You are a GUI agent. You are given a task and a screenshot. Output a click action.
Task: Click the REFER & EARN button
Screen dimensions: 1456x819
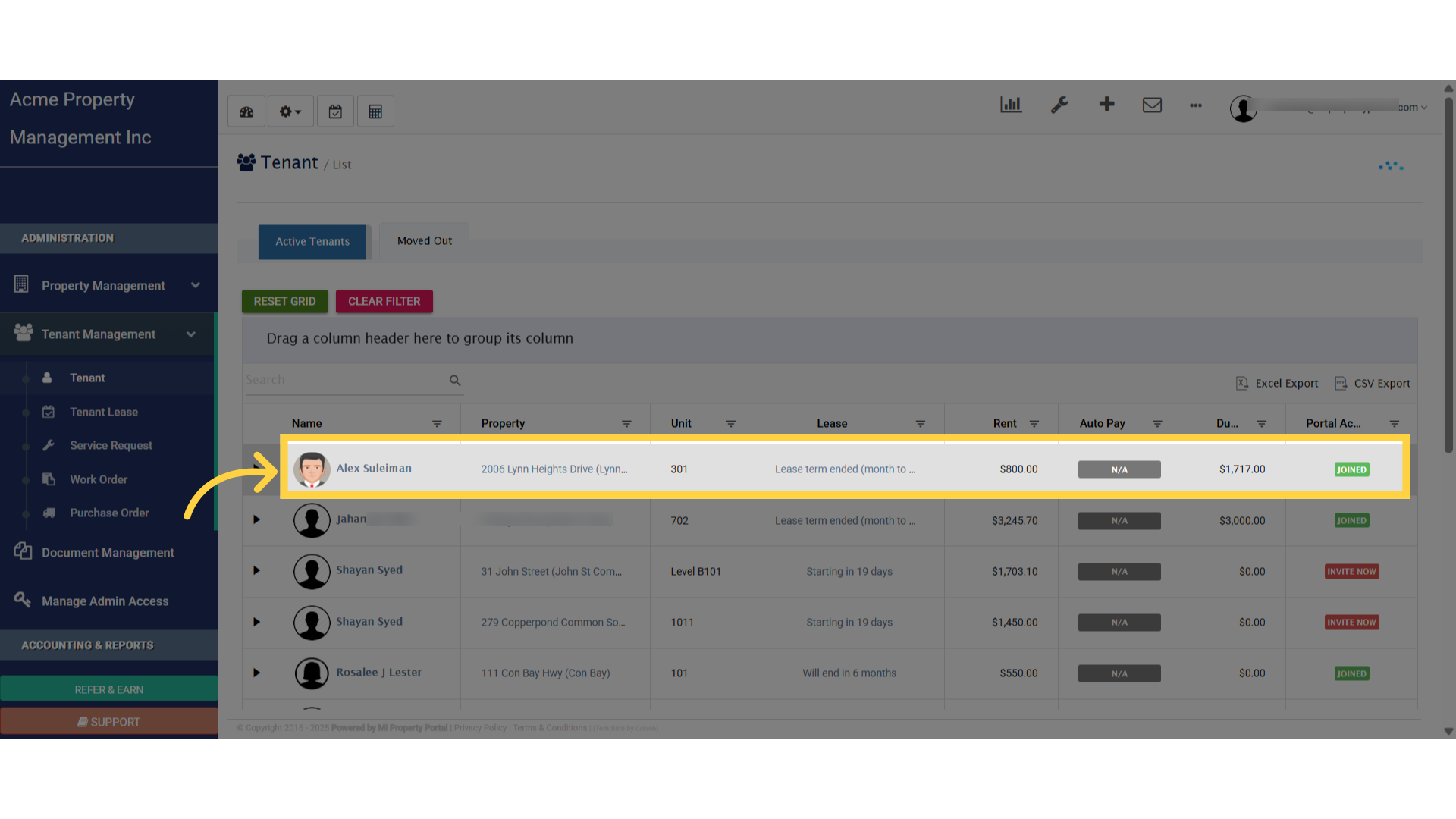coord(109,689)
